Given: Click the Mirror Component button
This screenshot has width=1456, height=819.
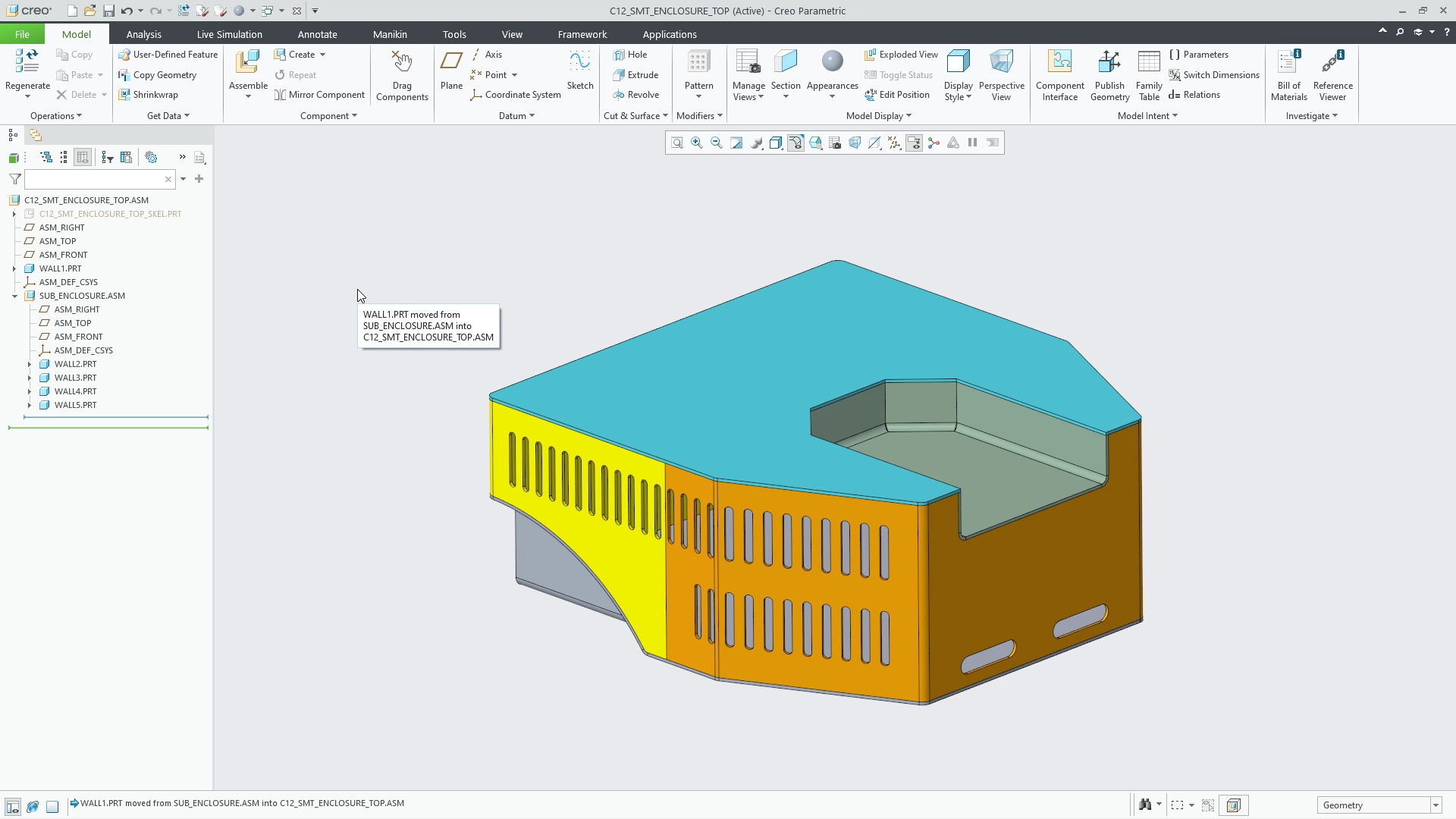Looking at the screenshot, I should (x=319, y=95).
